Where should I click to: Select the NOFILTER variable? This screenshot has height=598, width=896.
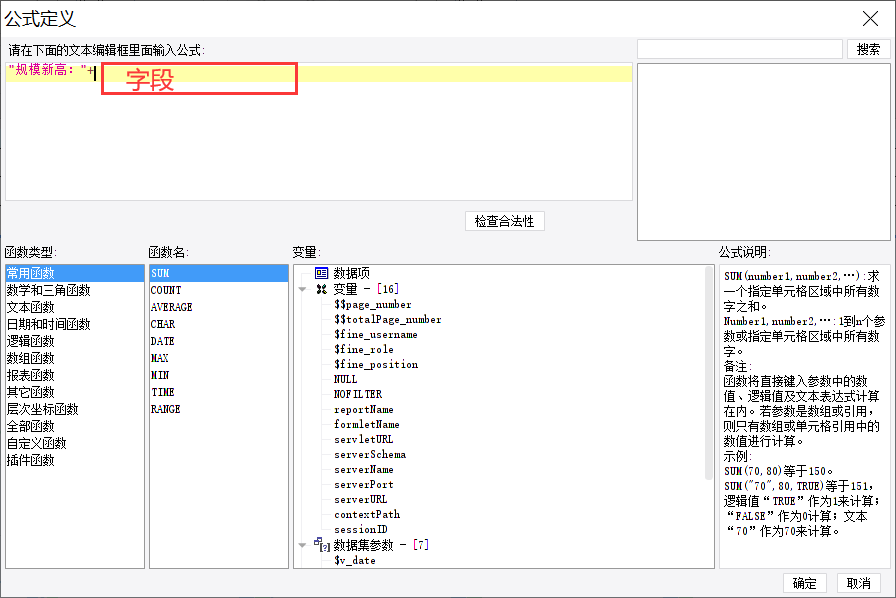[x=358, y=394]
